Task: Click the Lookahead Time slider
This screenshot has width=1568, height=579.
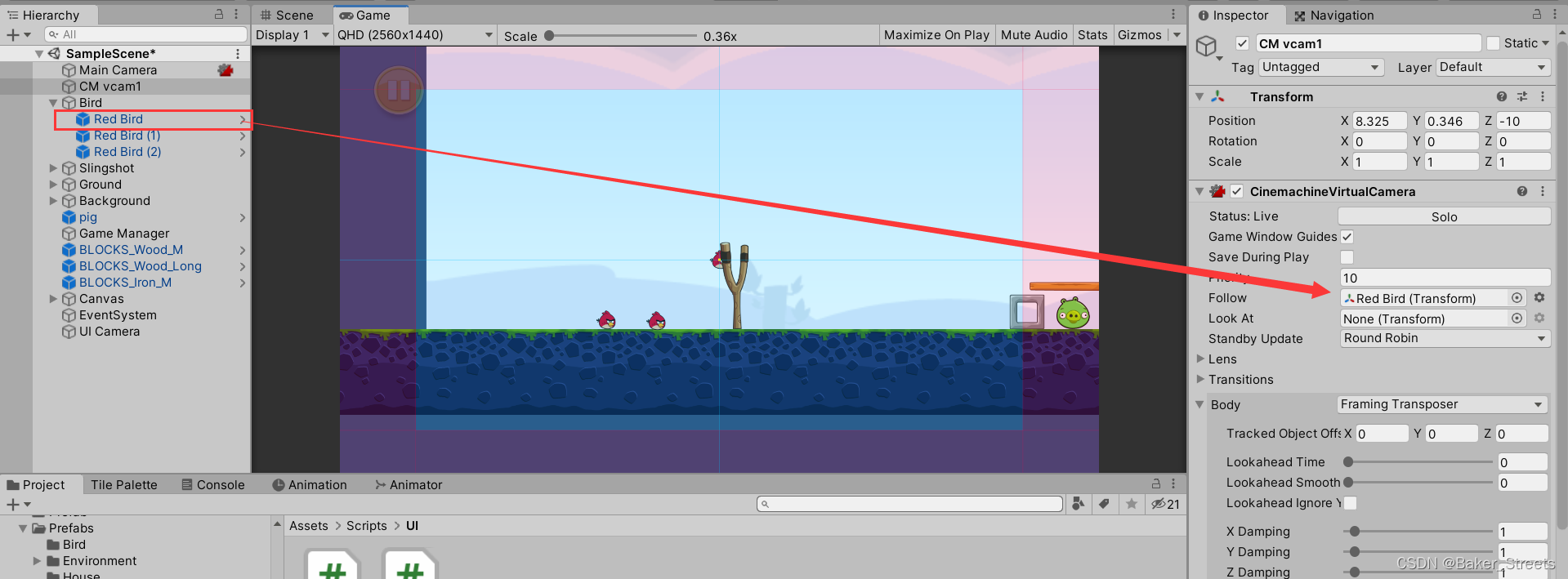Action: pyautogui.click(x=1418, y=462)
